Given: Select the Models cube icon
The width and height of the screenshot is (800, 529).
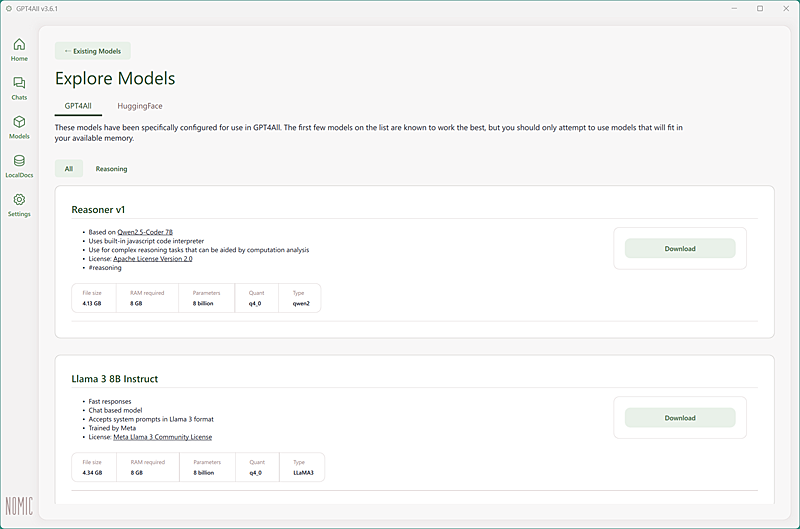Looking at the screenshot, I should pyautogui.click(x=19, y=123).
